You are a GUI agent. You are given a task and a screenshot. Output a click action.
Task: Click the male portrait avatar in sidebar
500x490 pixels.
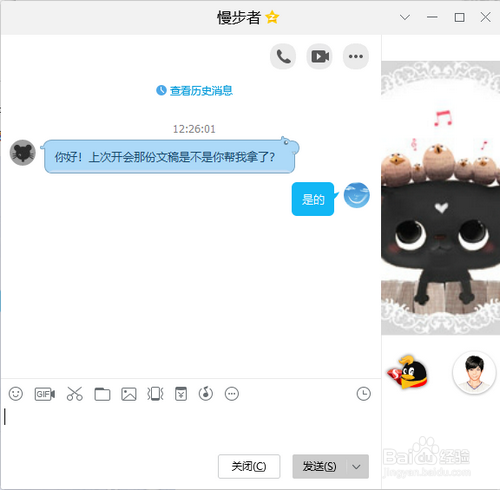point(474,372)
